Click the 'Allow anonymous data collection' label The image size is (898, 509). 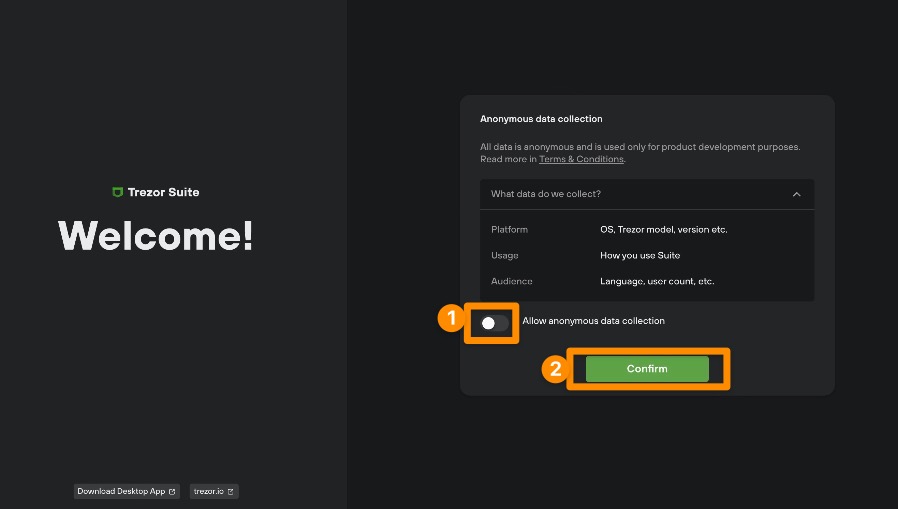pyautogui.click(x=593, y=321)
